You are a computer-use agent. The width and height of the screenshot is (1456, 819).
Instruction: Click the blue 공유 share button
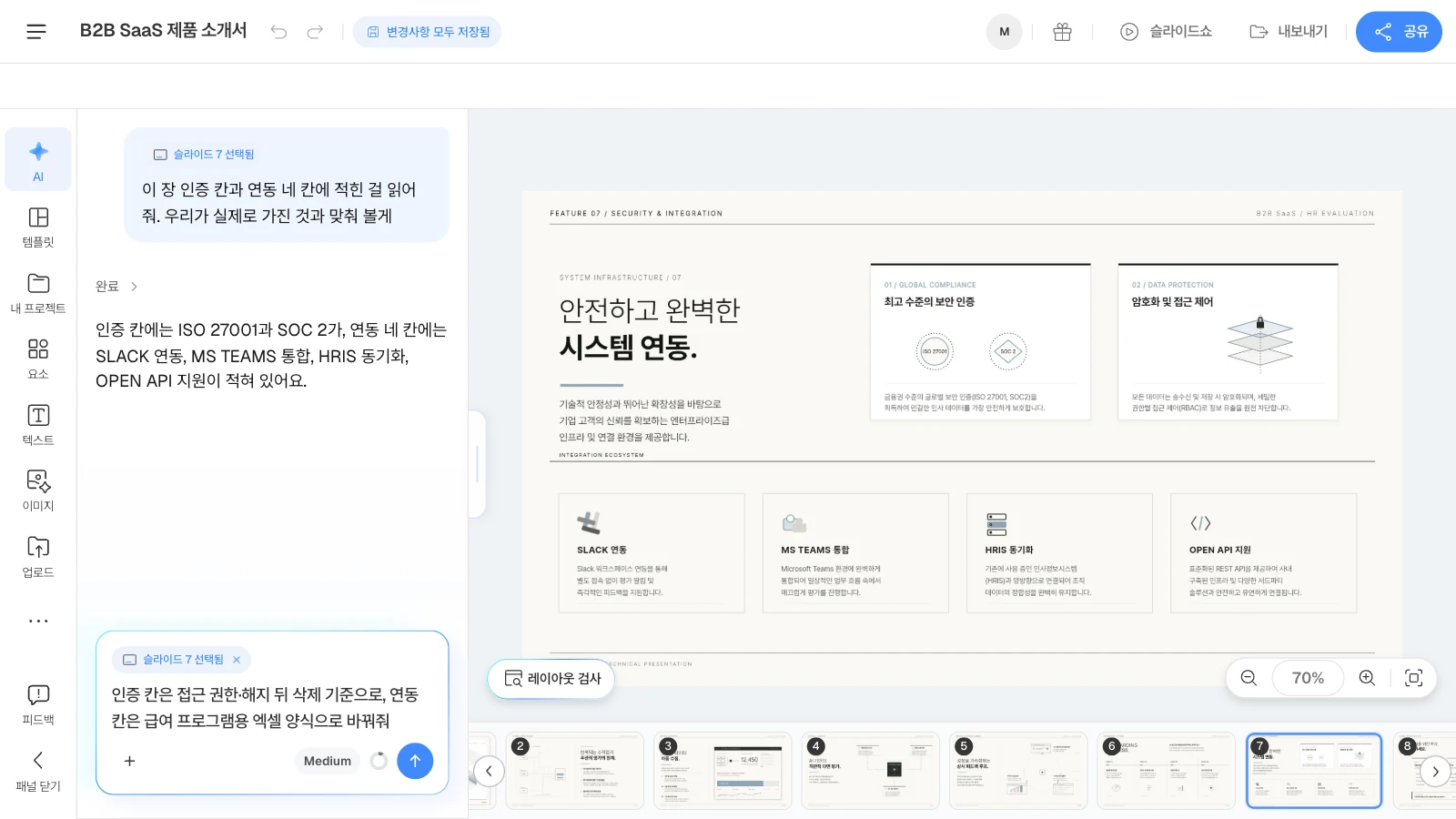click(x=1399, y=32)
